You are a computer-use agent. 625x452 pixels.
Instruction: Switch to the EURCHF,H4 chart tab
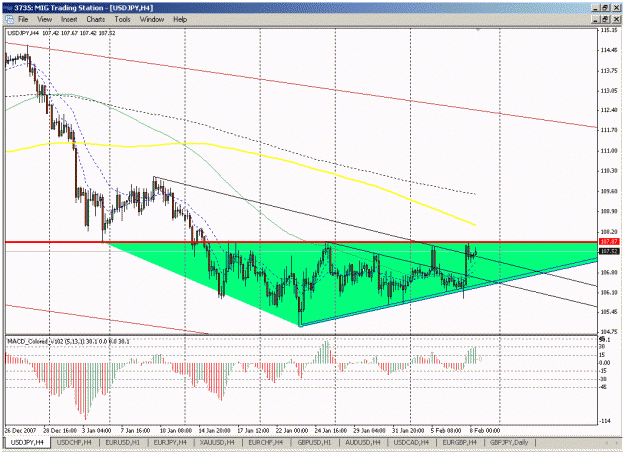[x=265, y=442]
